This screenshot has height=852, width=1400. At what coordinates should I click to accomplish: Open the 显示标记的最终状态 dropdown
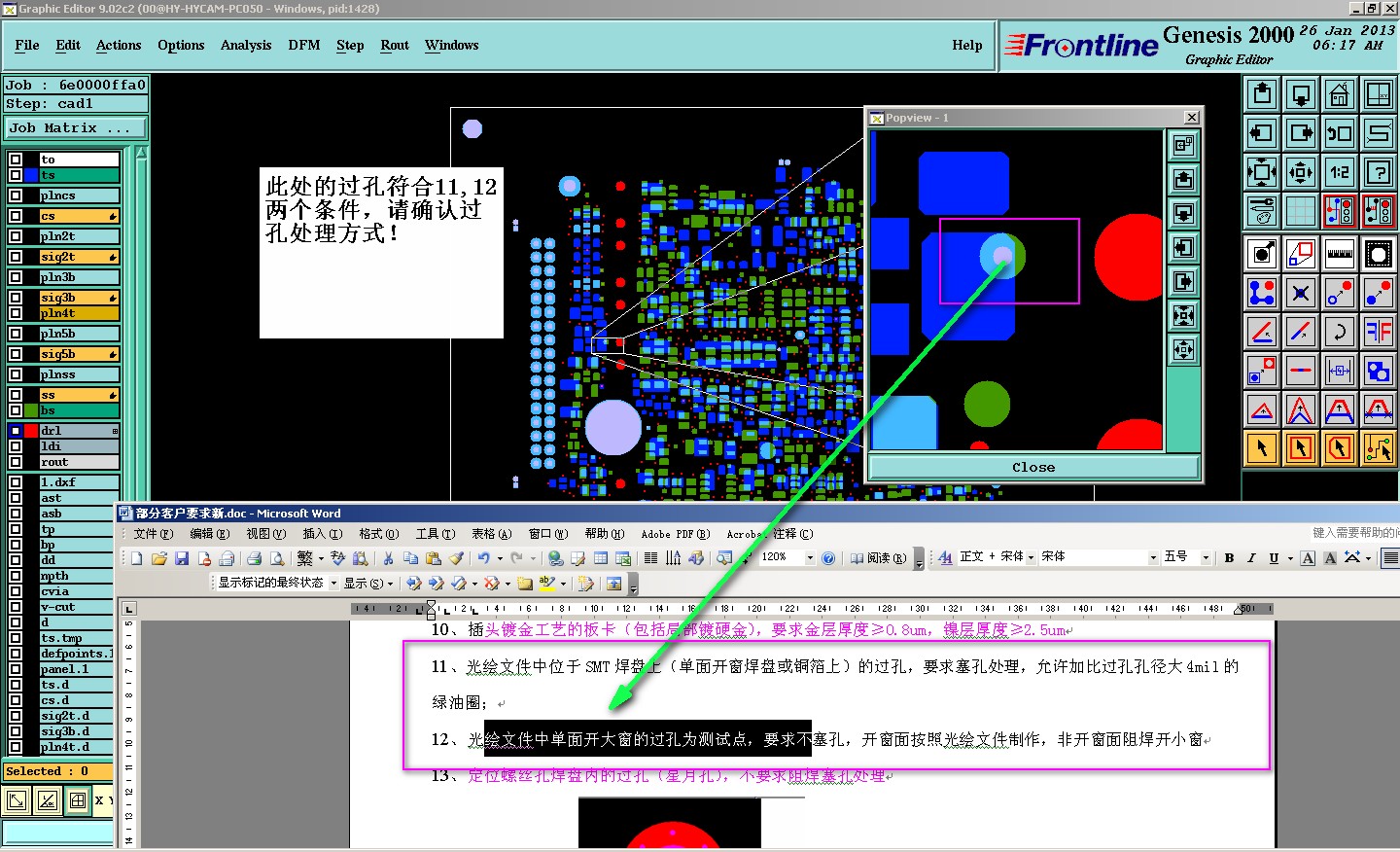coord(333,584)
